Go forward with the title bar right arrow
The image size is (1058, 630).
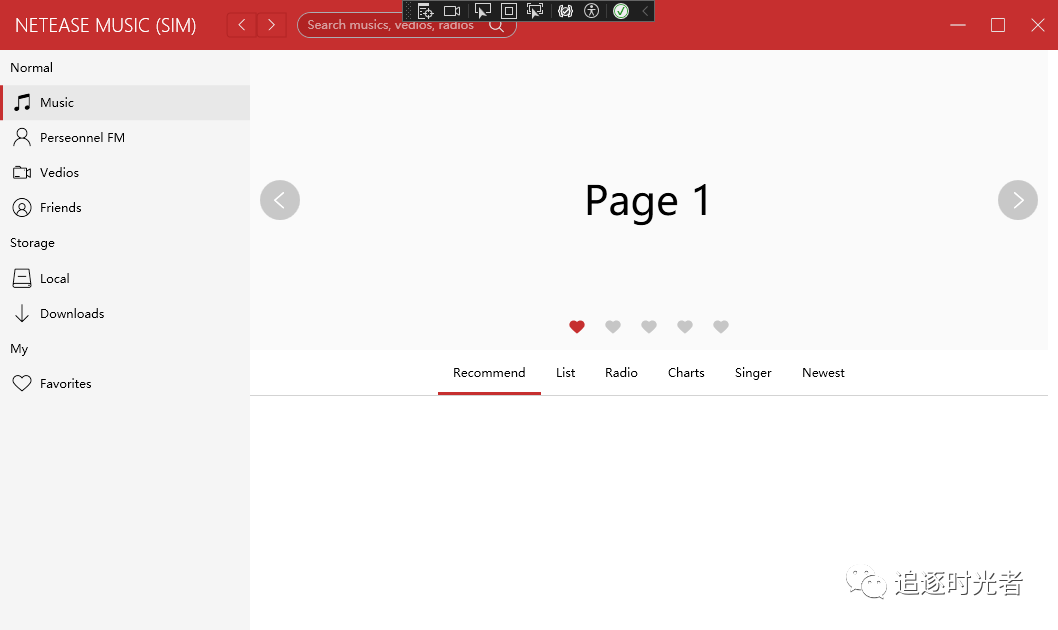(271, 25)
